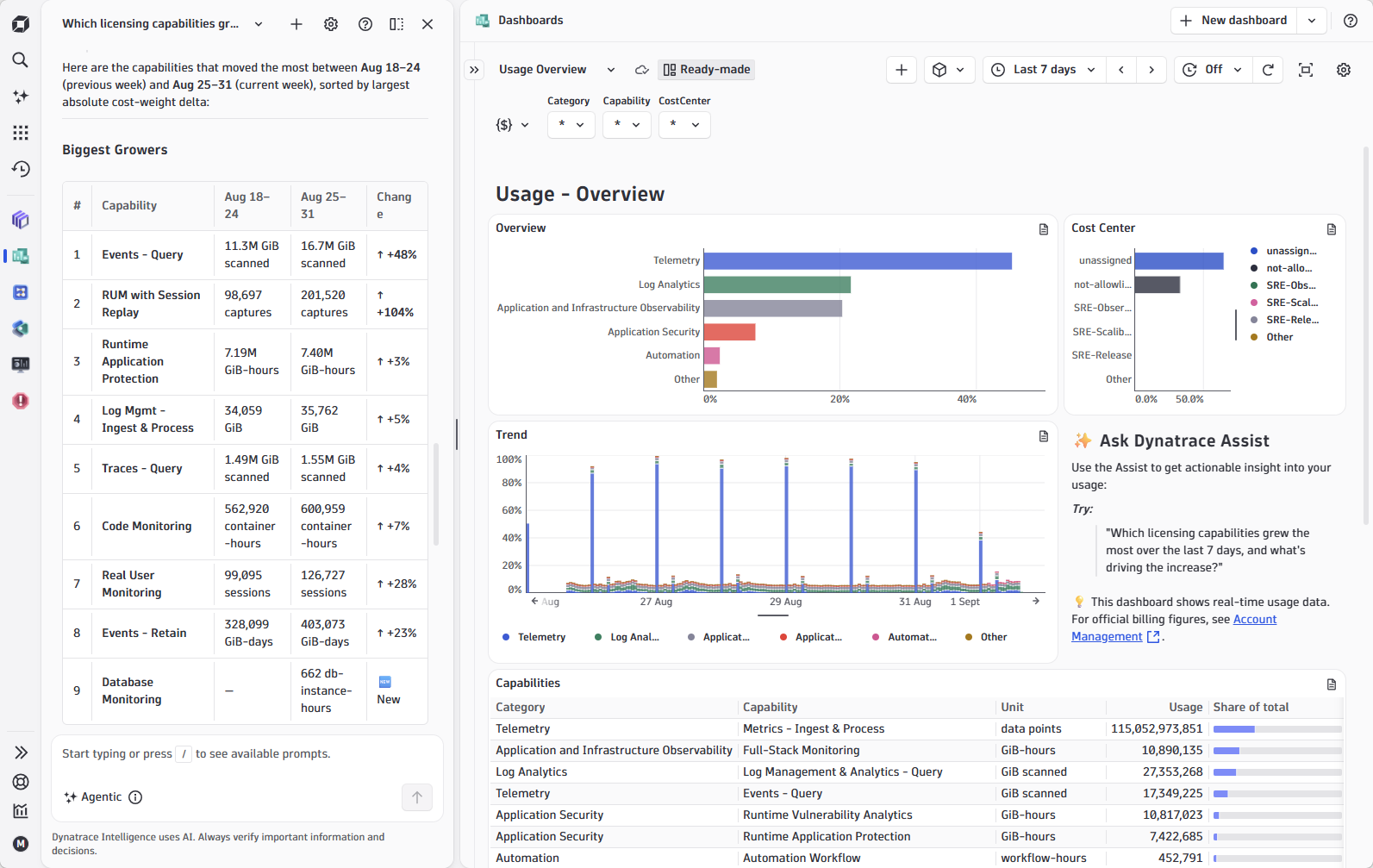Open the Capability filter dropdown

point(627,125)
